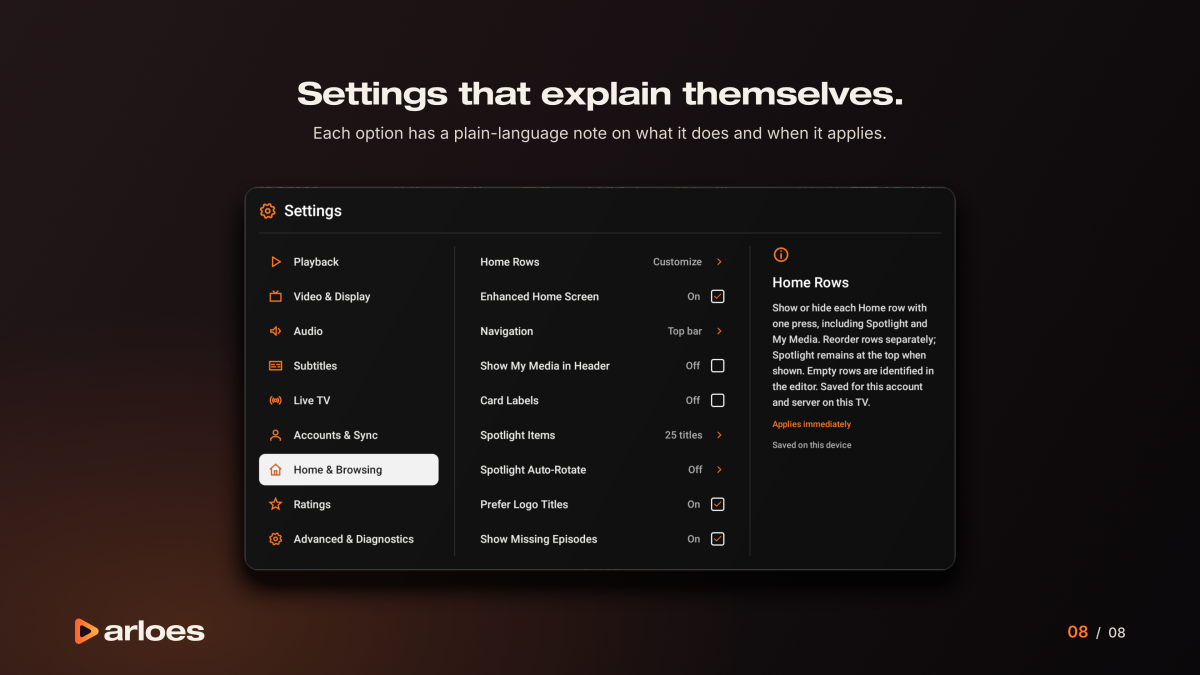
Task: Click the 25 titles value
Action: click(x=683, y=435)
